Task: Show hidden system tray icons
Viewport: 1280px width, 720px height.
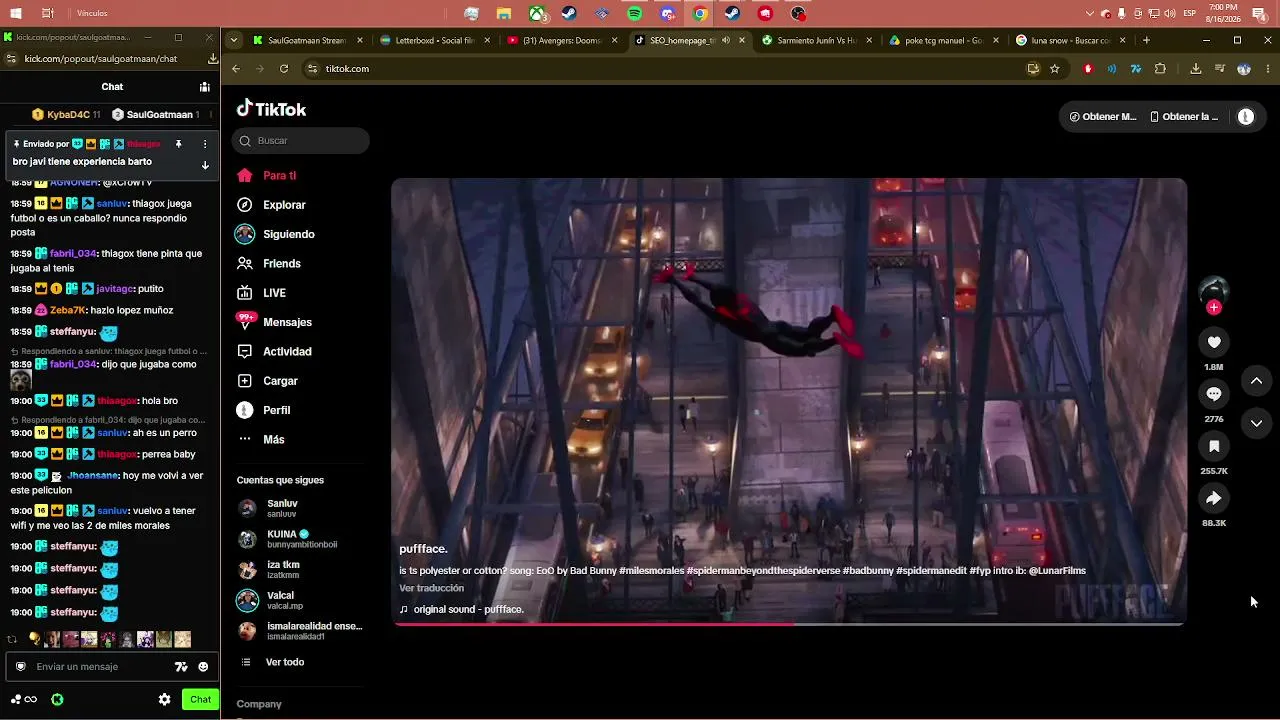Action: 1090,14
